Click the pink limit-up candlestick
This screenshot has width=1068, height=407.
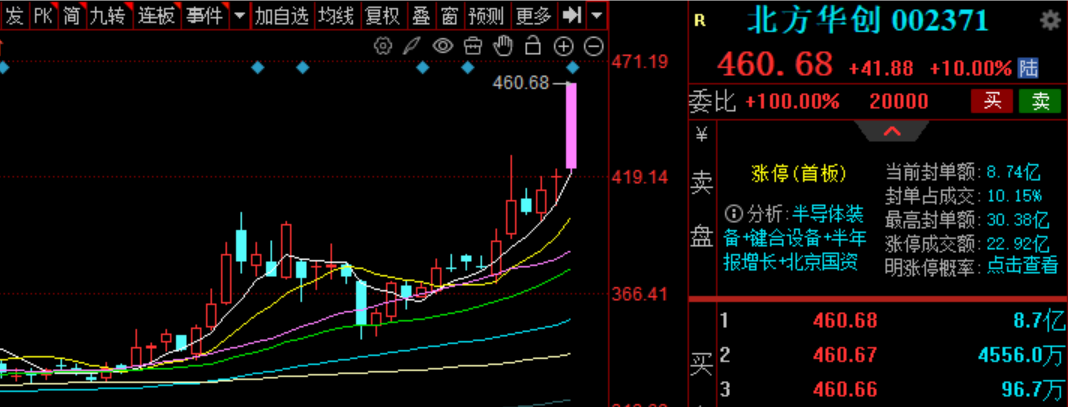pyautogui.click(x=571, y=125)
